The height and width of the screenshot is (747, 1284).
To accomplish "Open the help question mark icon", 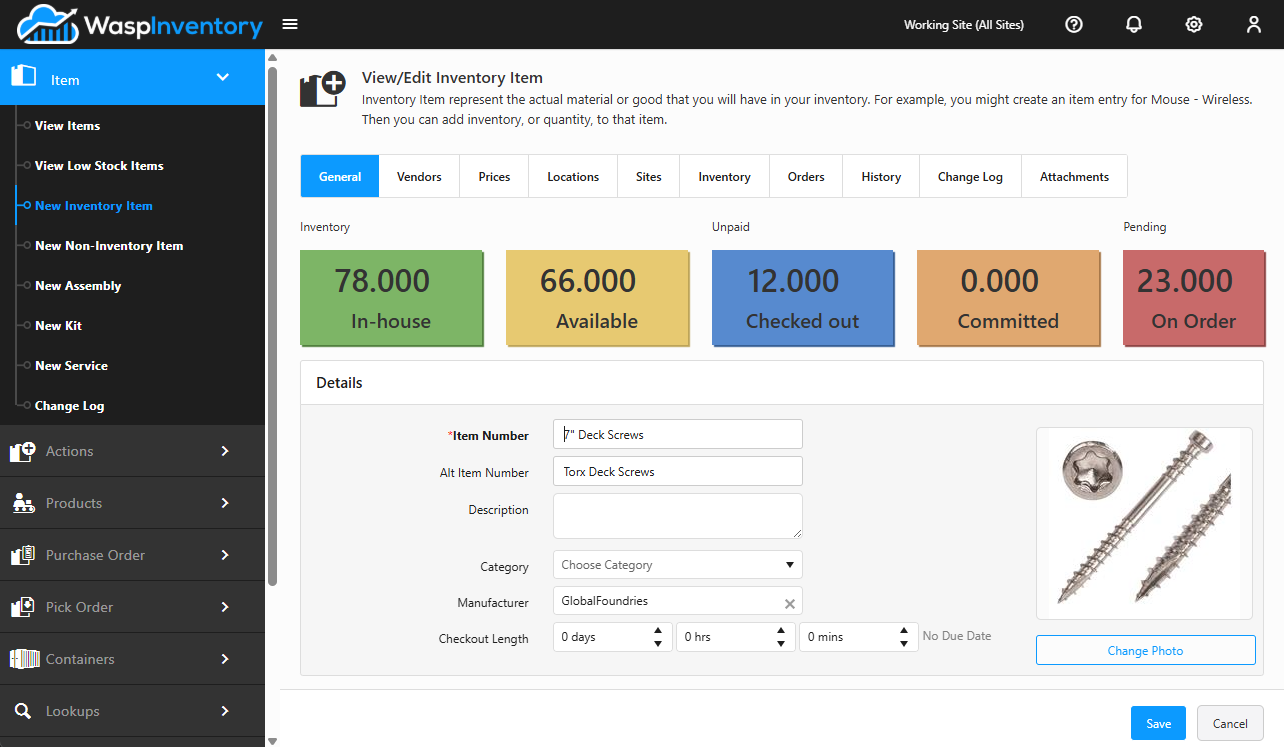I will click(1074, 24).
